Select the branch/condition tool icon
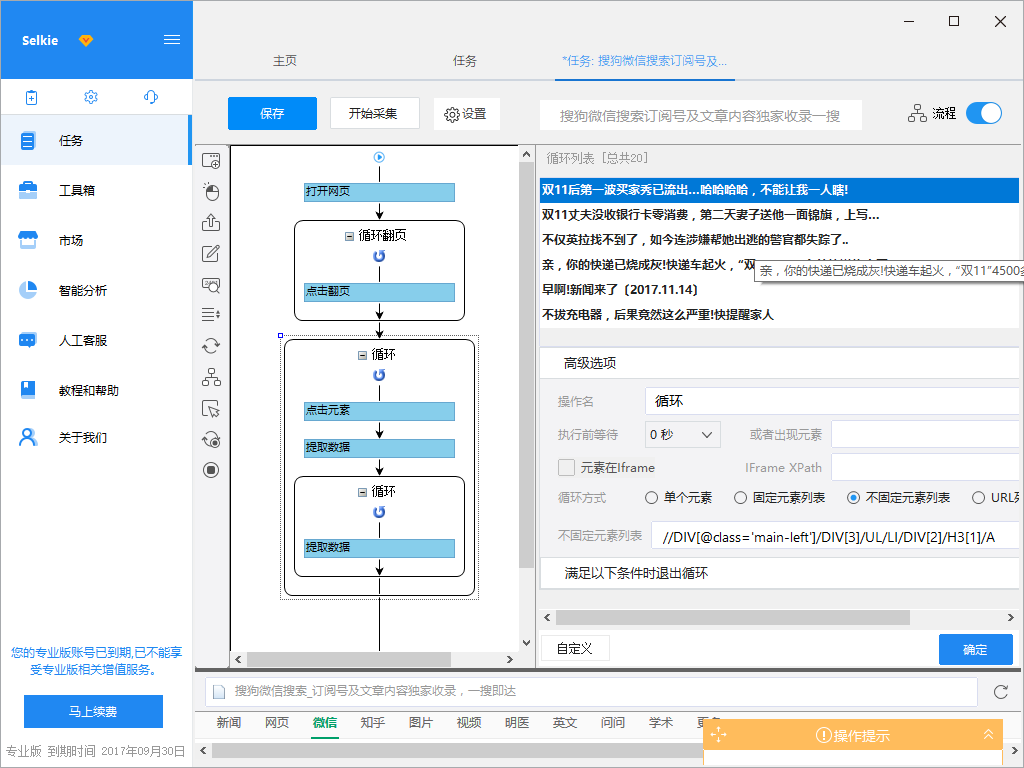Viewport: 1024px width, 768px height. [x=211, y=377]
